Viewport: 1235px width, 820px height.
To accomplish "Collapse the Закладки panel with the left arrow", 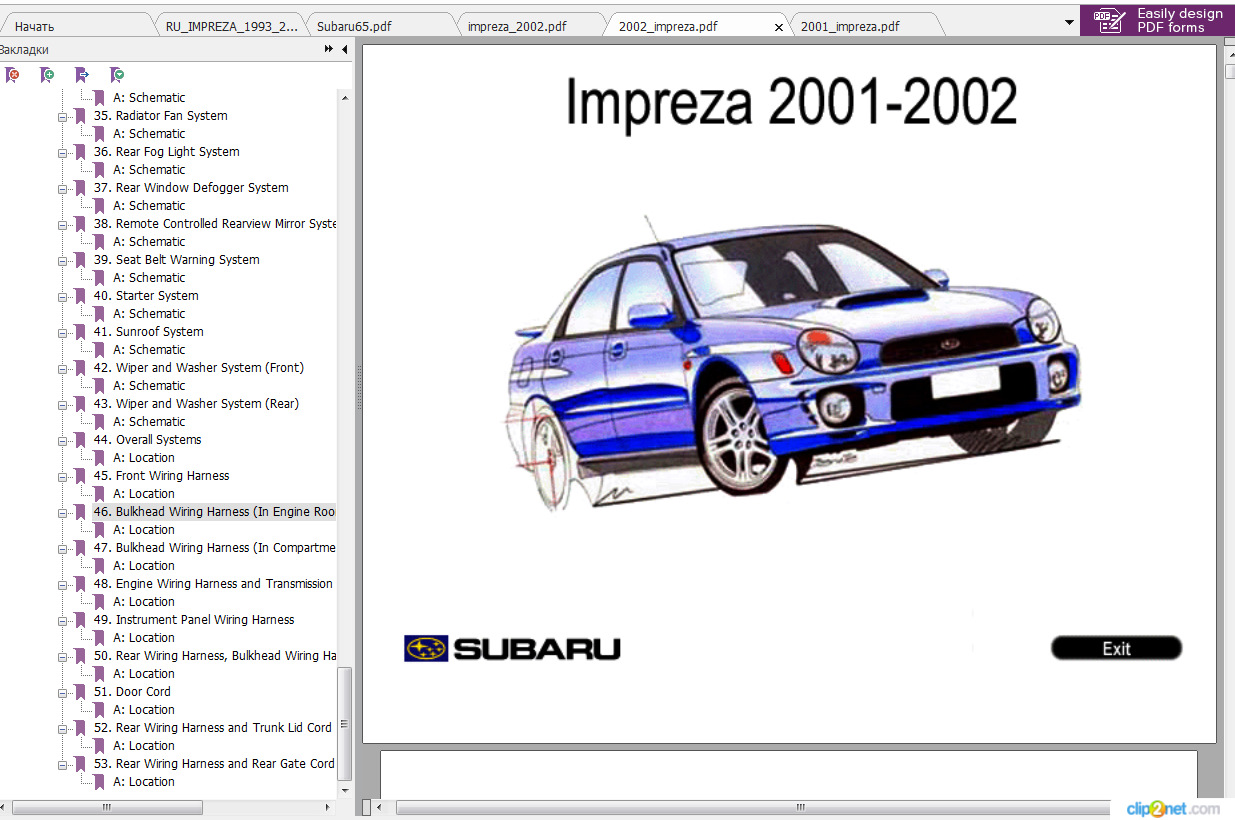I will pyautogui.click(x=344, y=49).
